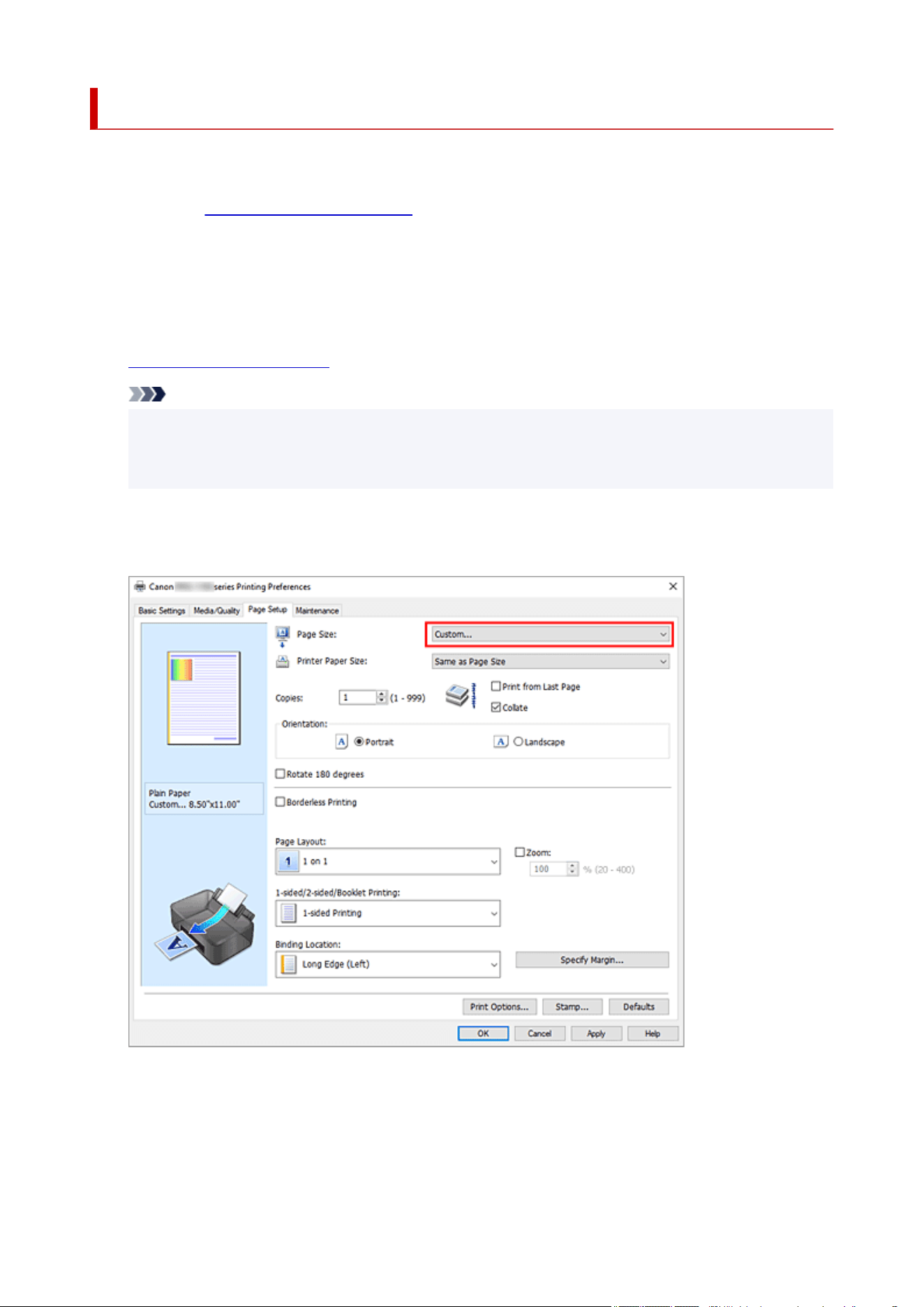Click the Portrait orientation A icon

(x=342, y=741)
